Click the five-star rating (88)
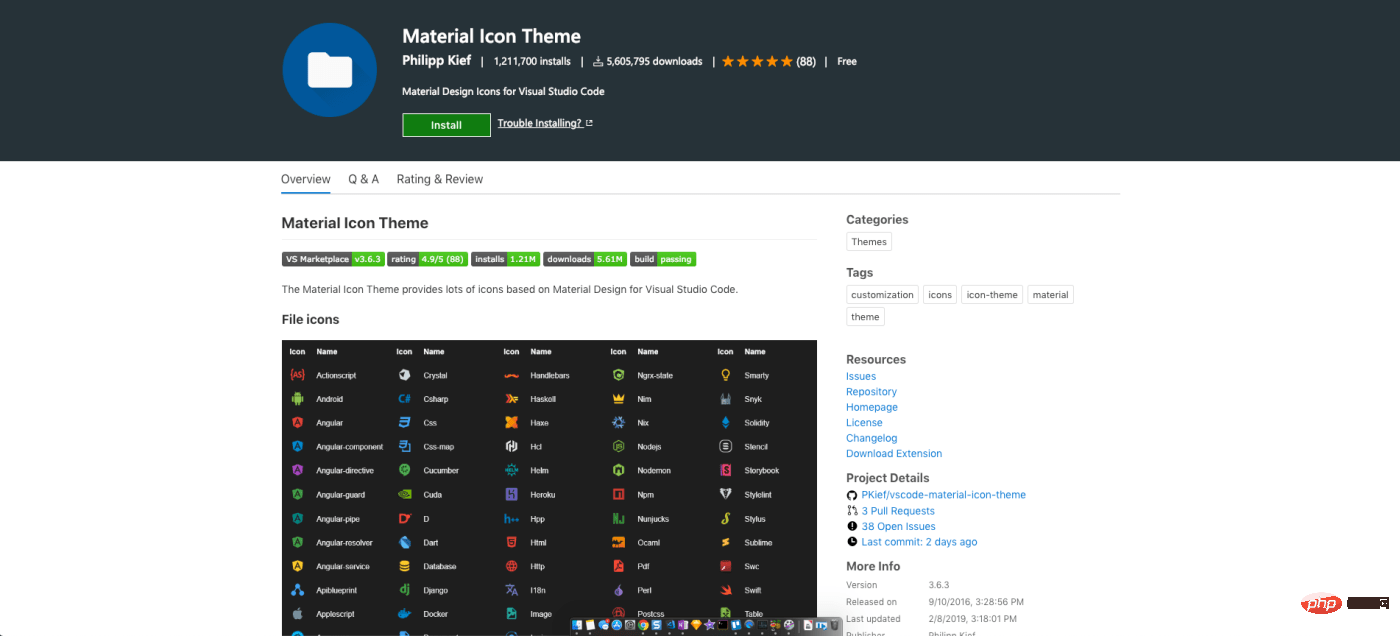 [x=768, y=61]
